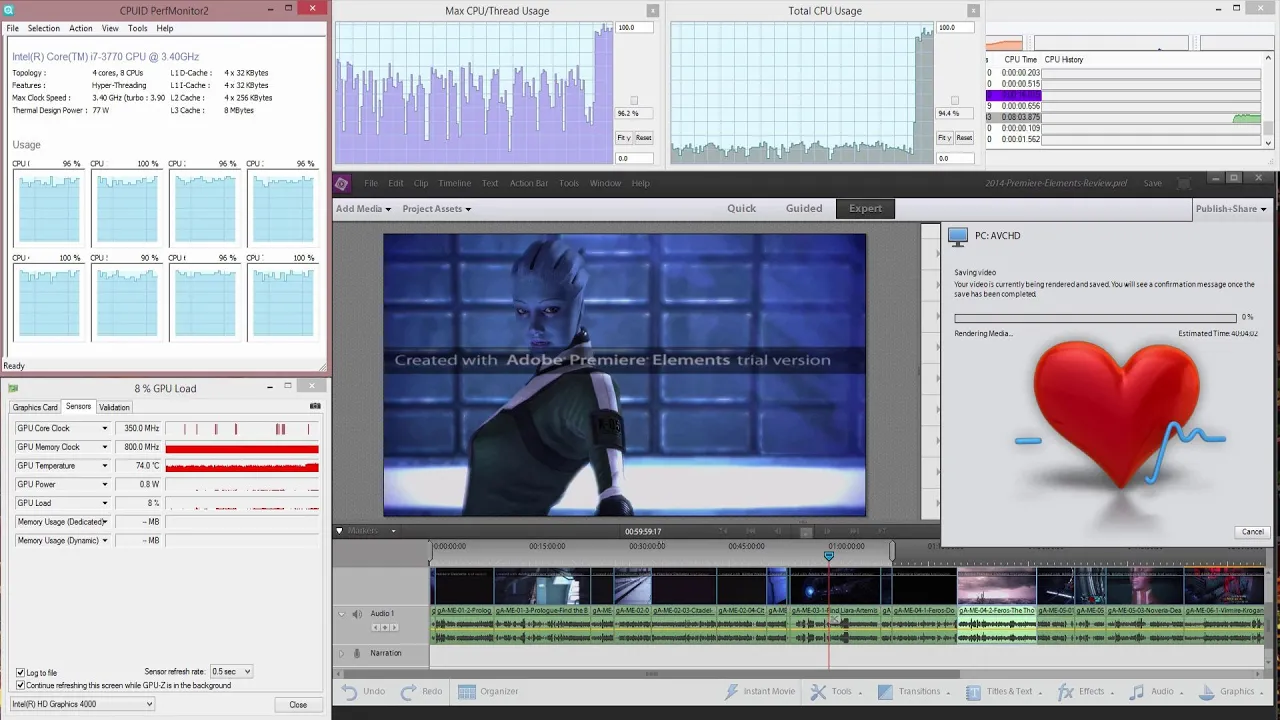Click the GPU-Z screenshot camera icon
This screenshot has width=1280, height=720.
pos(315,406)
